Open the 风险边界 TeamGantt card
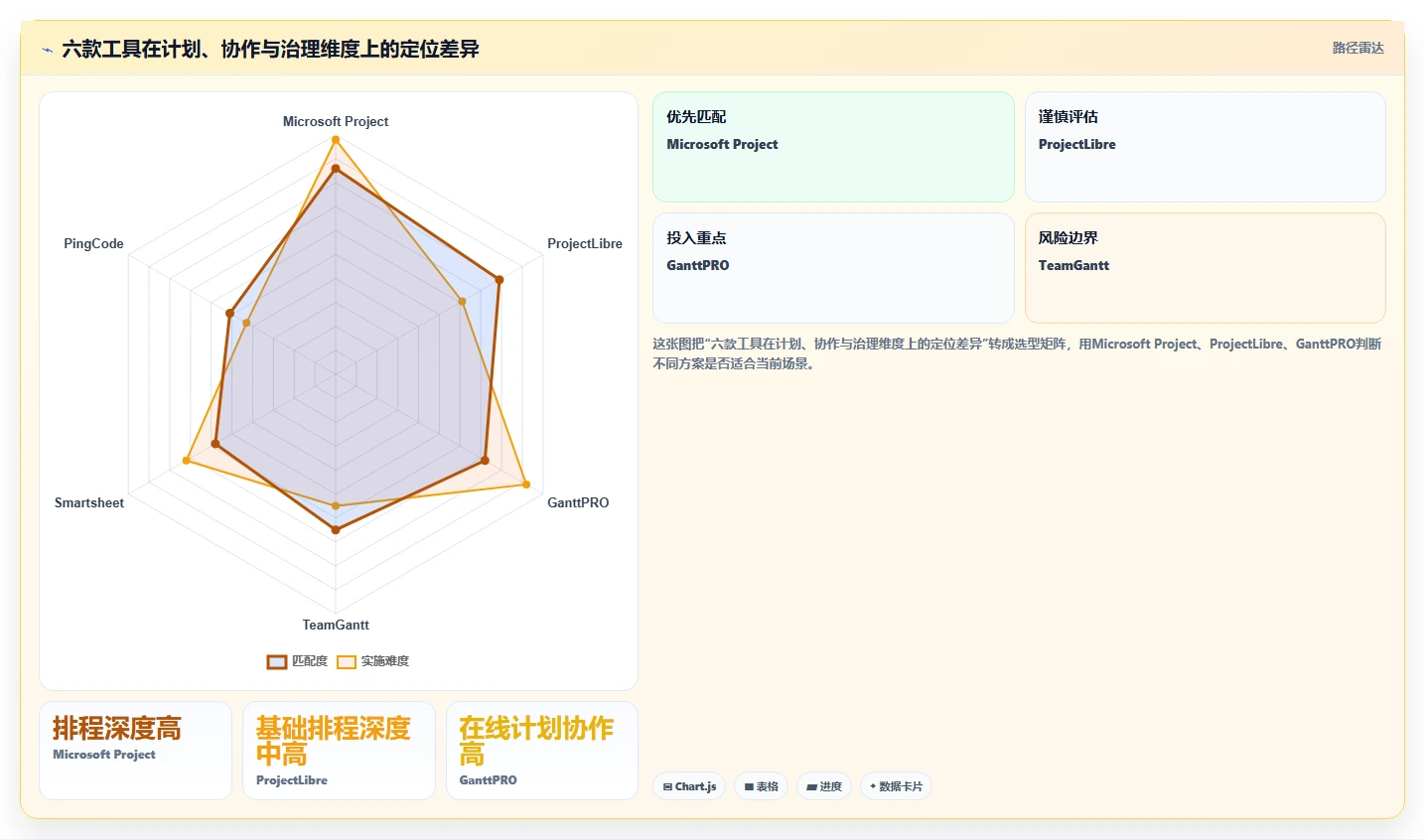 click(x=1205, y=268)
